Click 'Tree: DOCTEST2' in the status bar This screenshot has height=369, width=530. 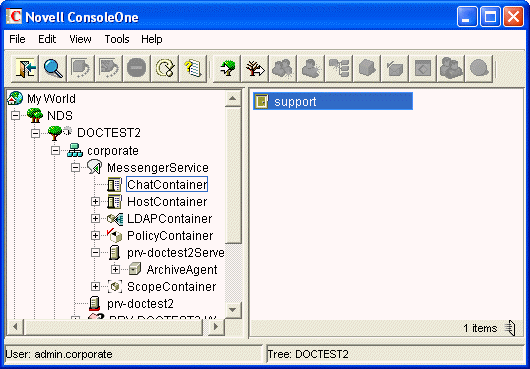(308, 354)
